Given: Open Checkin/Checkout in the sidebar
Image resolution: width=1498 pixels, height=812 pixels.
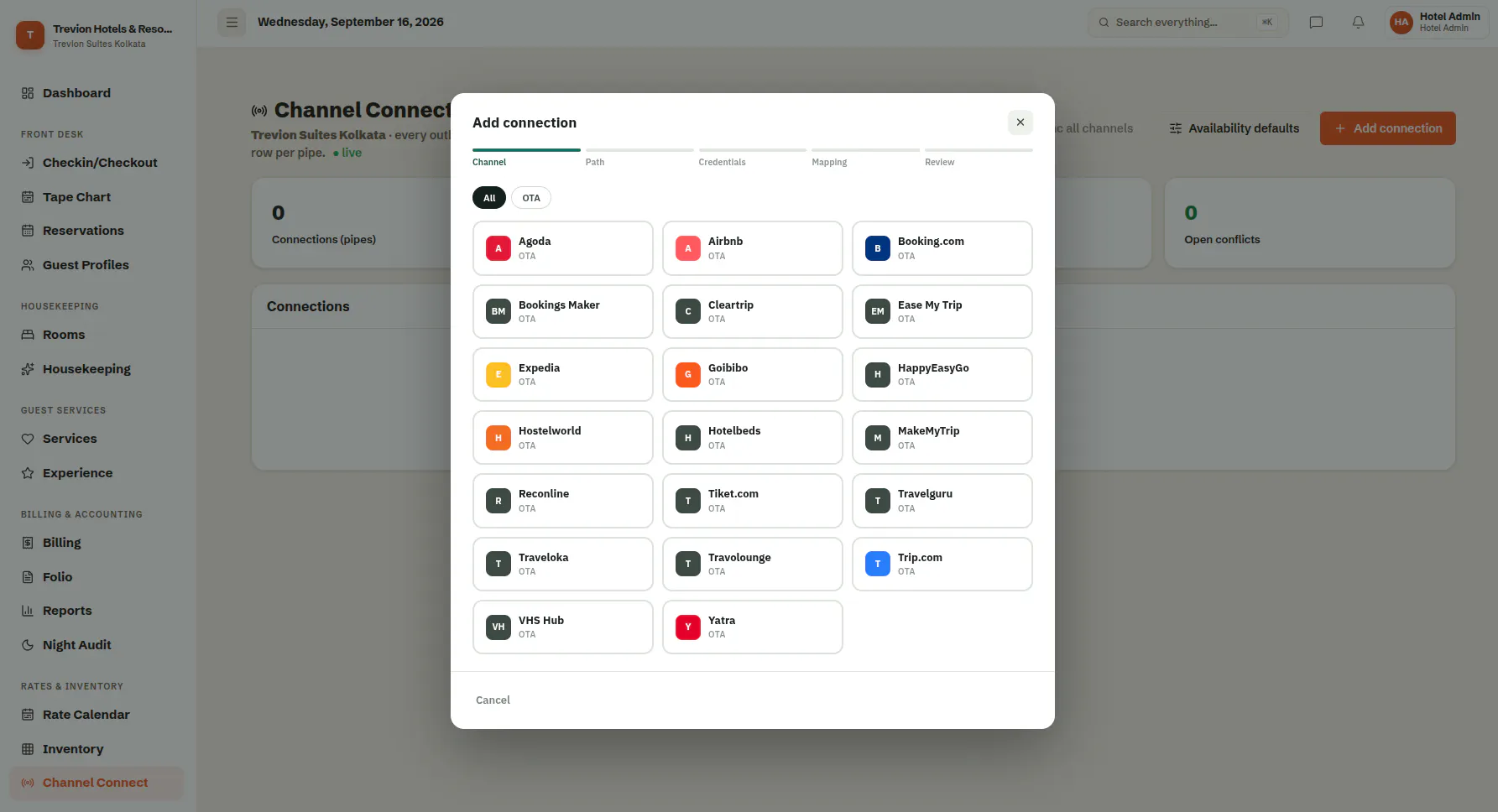Looking at the screenshot, I should pyautogui.click(x=97, y=163).
